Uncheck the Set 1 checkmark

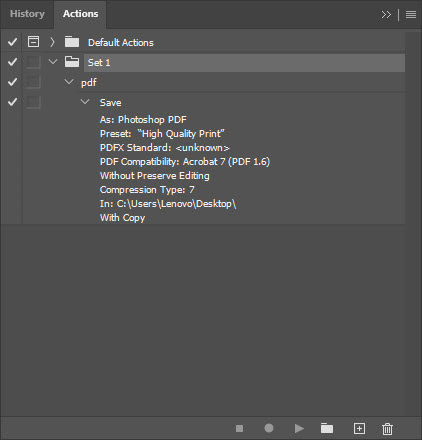12,62
